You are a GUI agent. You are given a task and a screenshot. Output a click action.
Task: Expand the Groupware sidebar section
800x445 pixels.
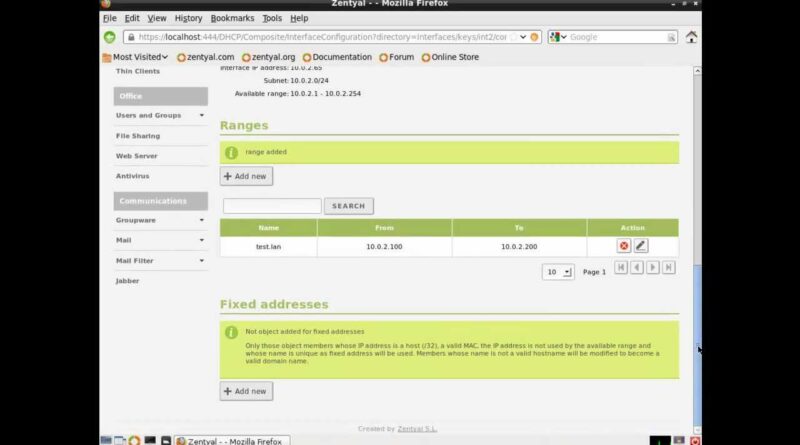(x=161, y=220)
